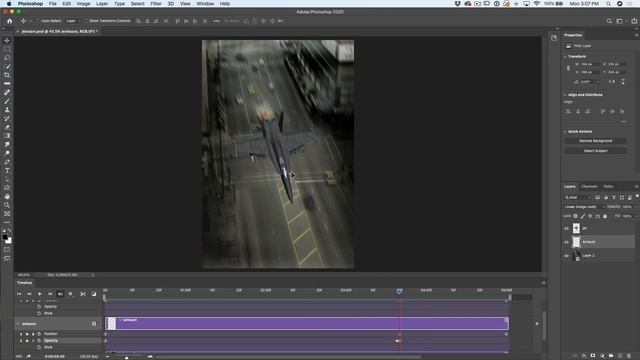Toggle link width and height in Transform
Screen dimensions: 640x360
[x=568, y=68]
